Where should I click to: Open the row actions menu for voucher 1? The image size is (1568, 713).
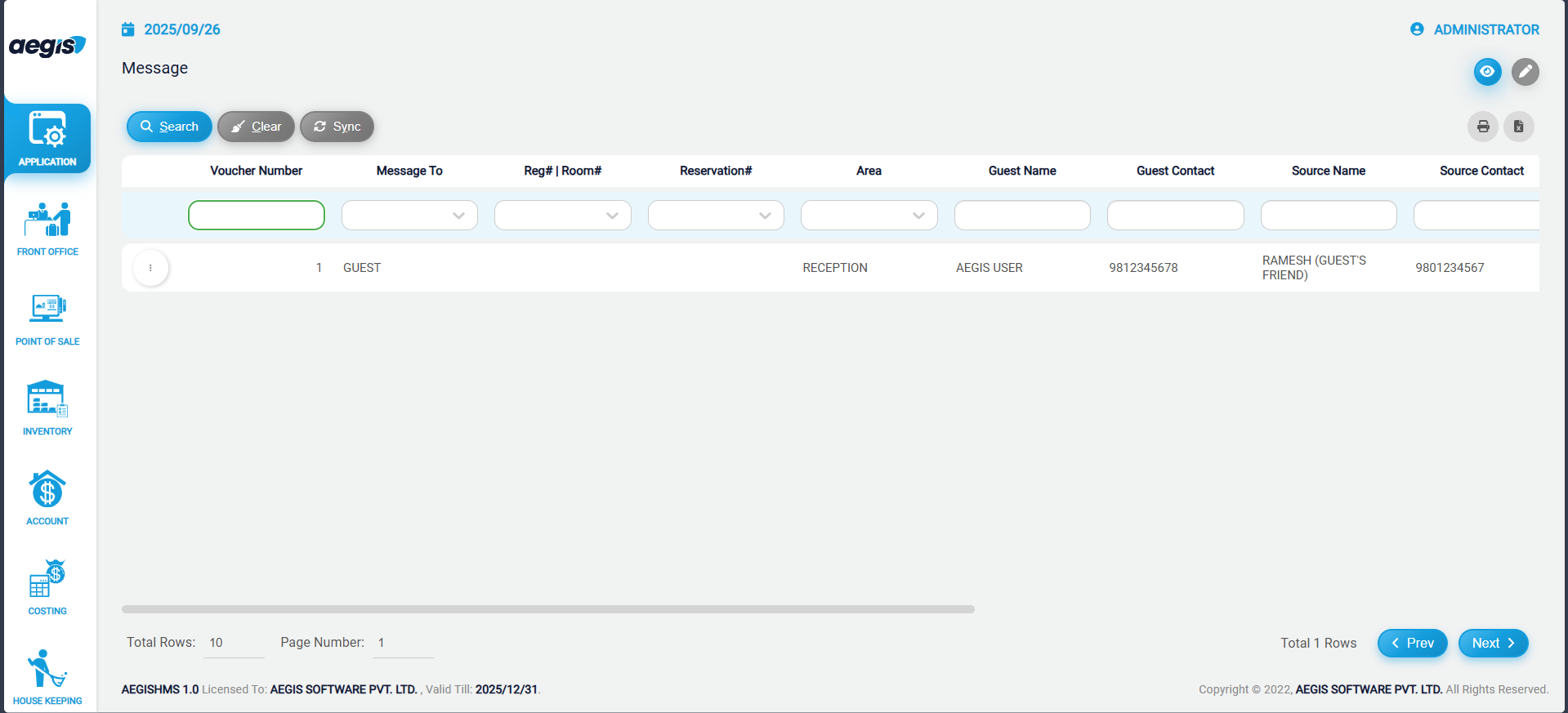pos(150,268)
